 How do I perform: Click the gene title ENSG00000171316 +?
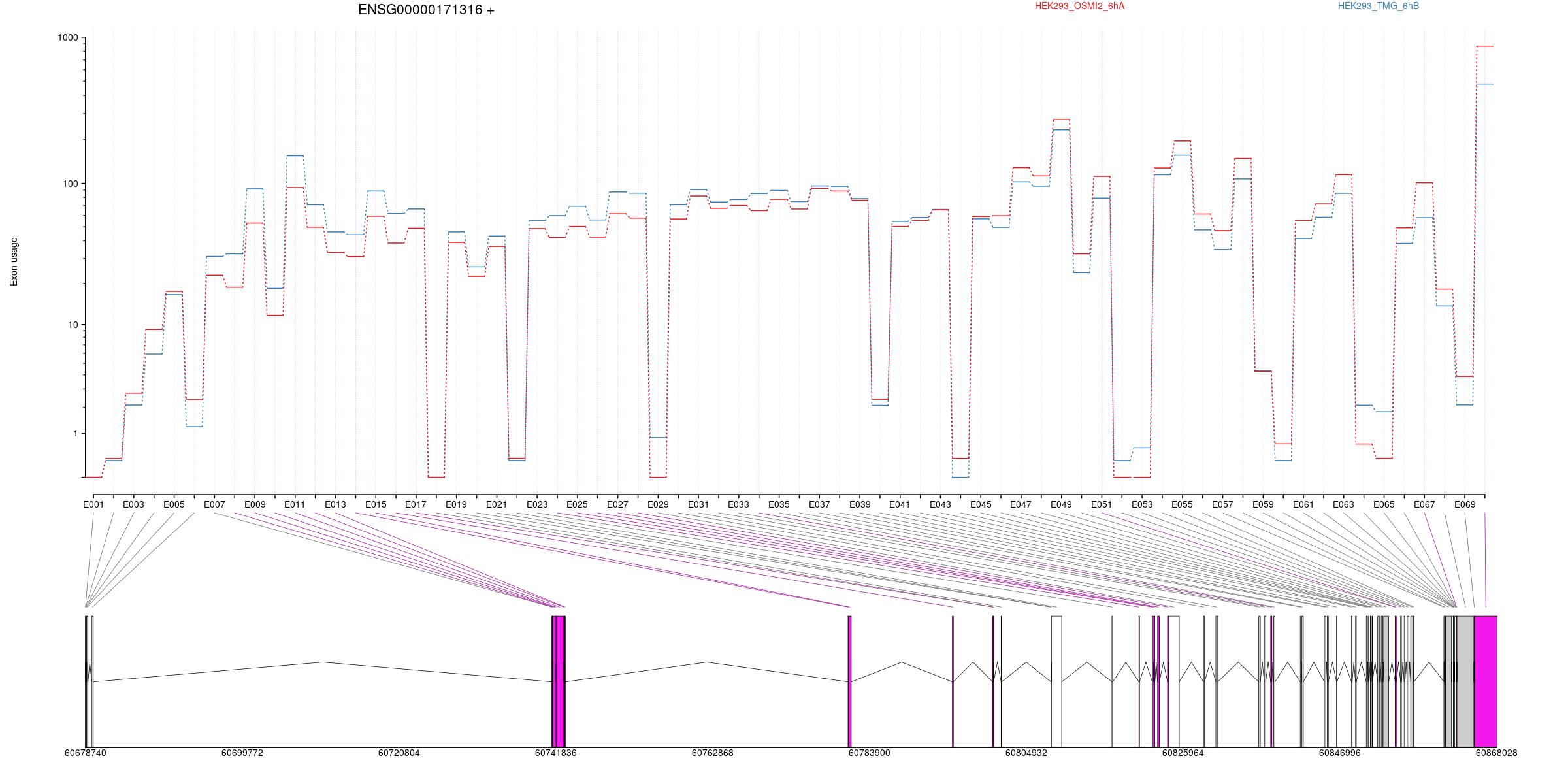click(426, 10)
